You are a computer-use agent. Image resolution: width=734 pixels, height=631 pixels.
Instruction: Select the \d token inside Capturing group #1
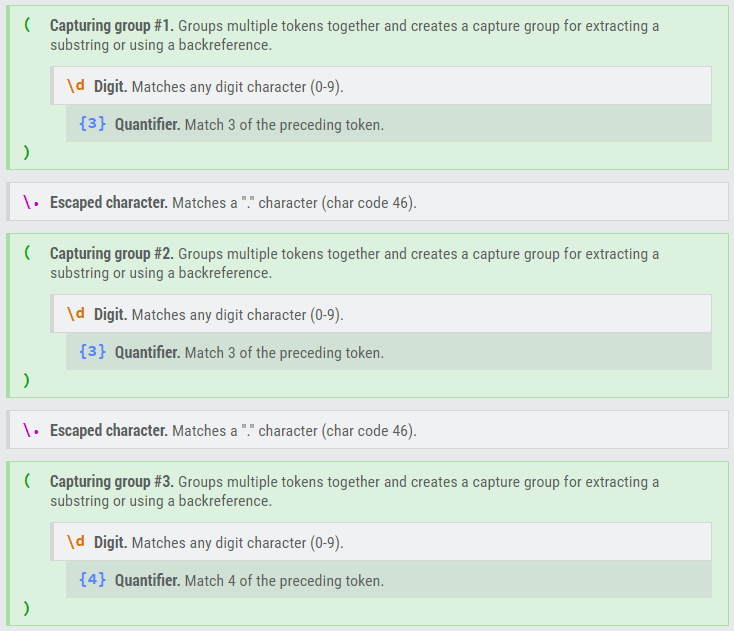coord(76,86)
